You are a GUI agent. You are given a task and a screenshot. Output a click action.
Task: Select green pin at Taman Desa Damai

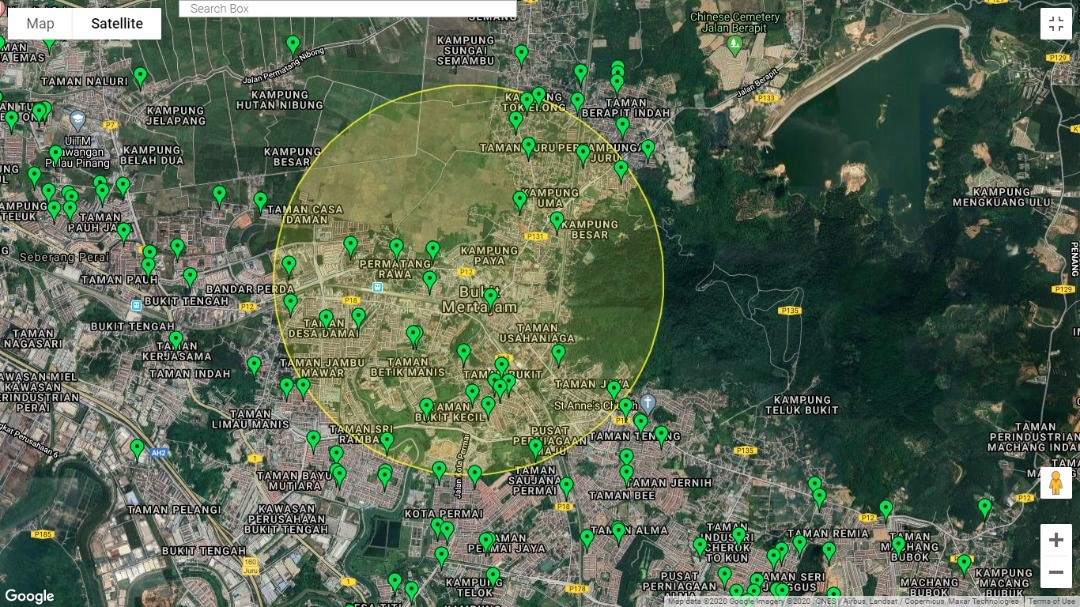point(326,319)
